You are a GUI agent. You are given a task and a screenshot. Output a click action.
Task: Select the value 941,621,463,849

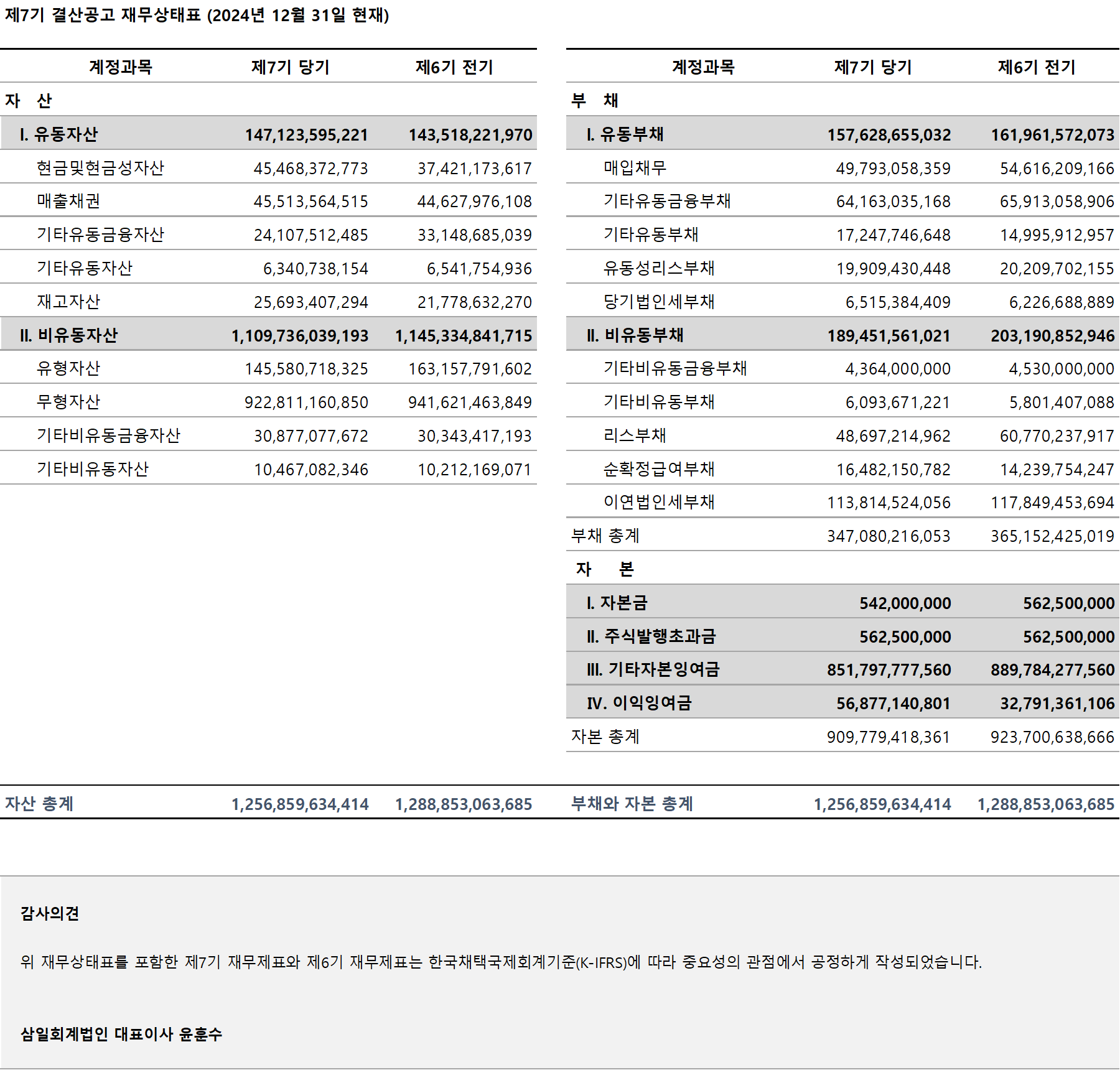[470, 402]
